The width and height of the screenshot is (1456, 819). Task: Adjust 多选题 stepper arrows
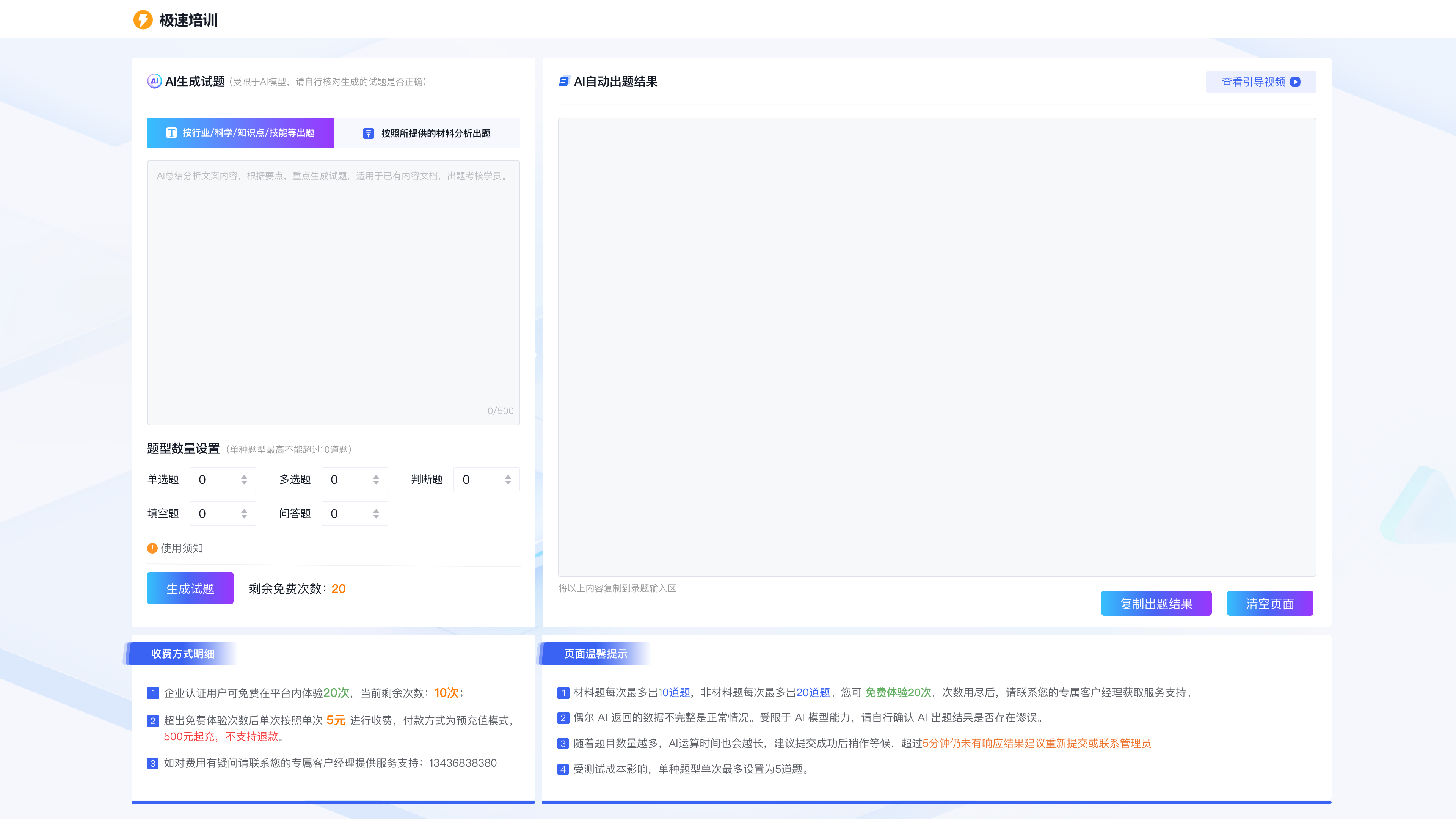[x=376, y=479]
